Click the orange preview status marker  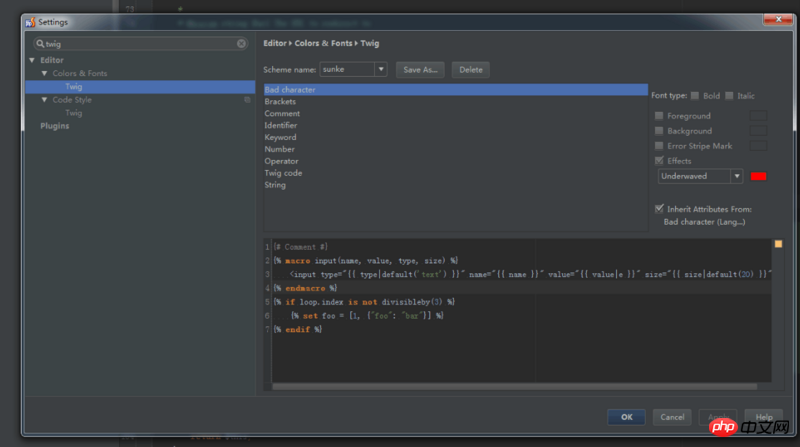click(778, 244)
